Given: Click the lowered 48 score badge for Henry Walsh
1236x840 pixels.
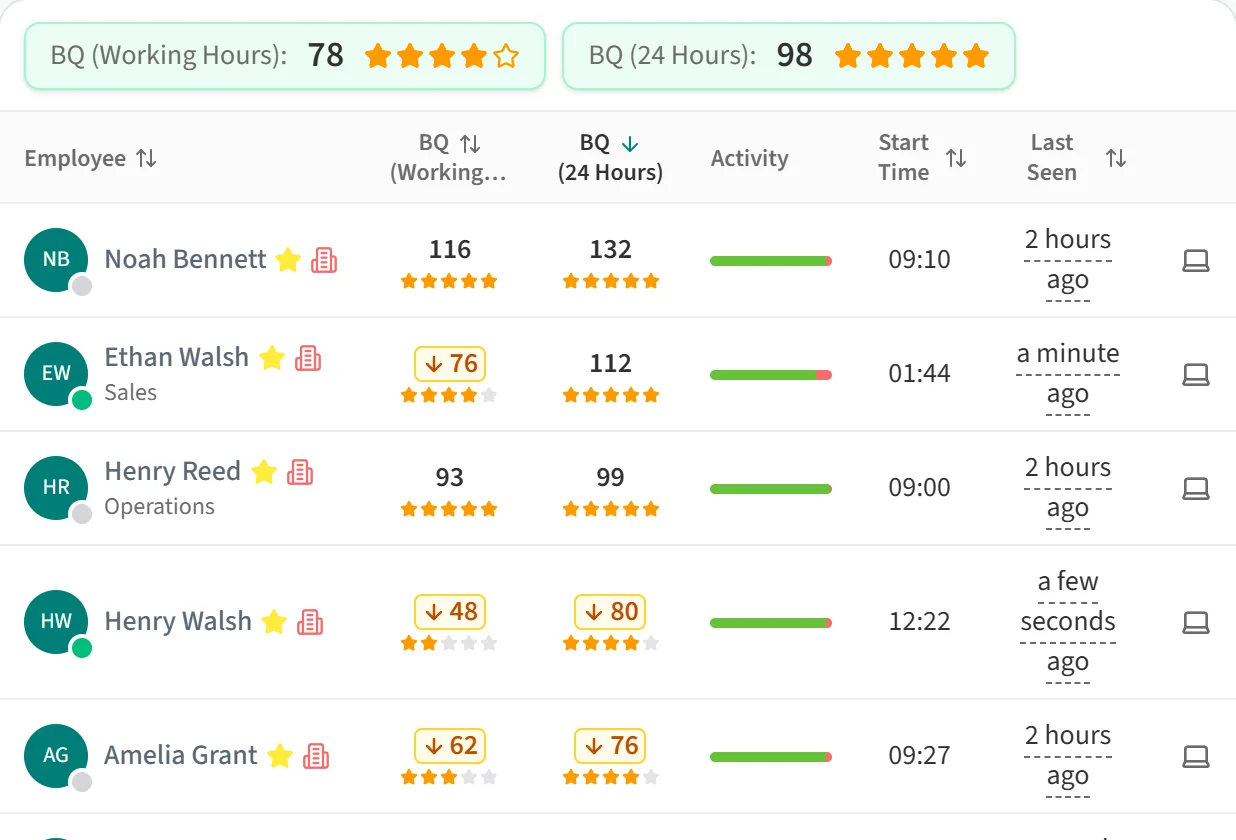Looking at the screenshot, I should [x=450, y=611].
